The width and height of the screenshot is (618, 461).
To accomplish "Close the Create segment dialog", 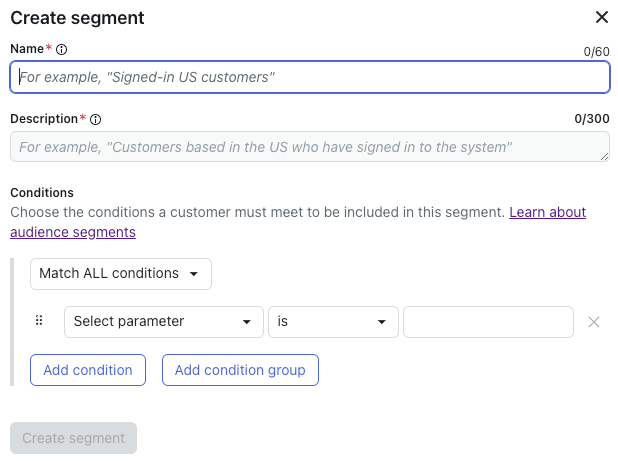I will click(602, 17).
